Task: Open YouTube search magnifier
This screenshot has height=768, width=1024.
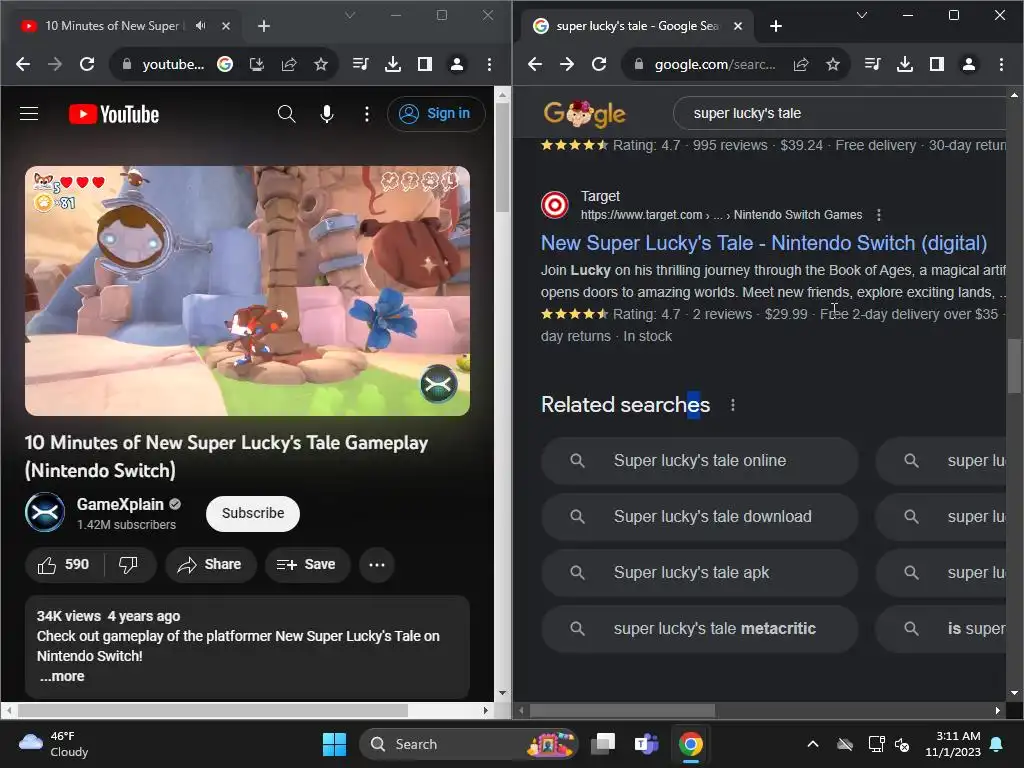Action: click(x=286, y=114)
